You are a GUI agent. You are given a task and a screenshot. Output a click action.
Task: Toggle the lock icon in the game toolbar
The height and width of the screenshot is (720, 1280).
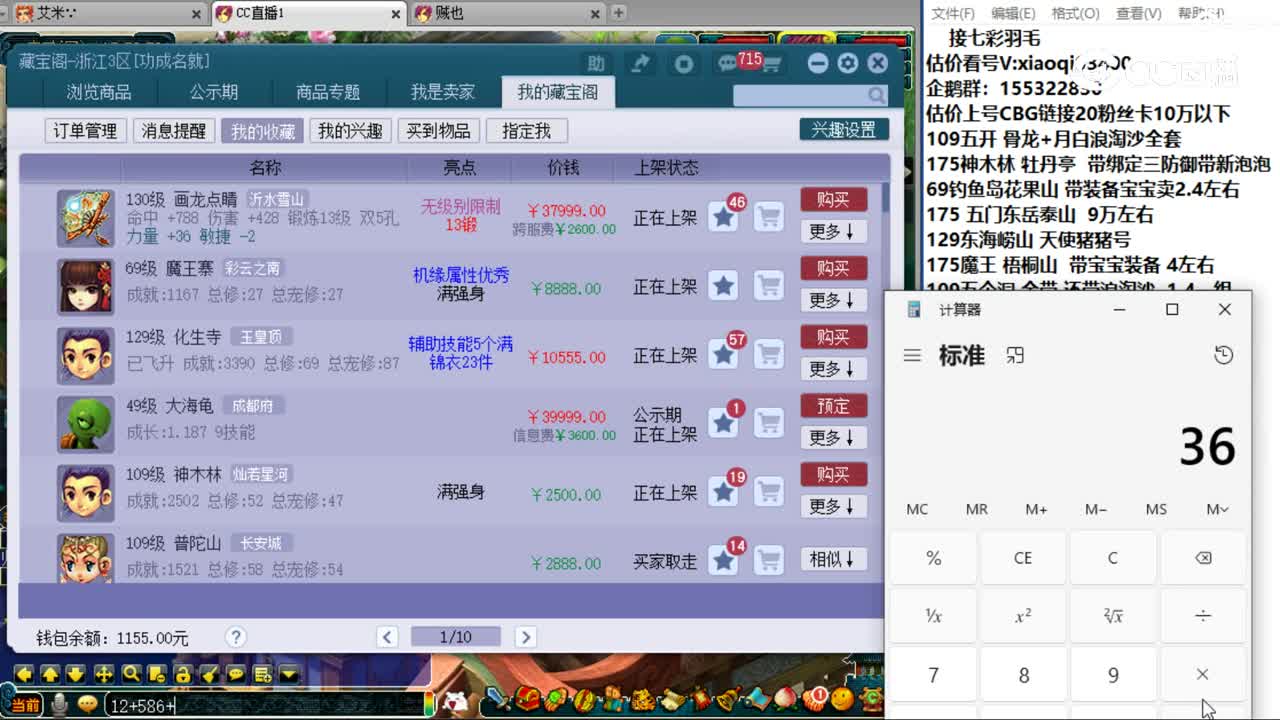184,674
